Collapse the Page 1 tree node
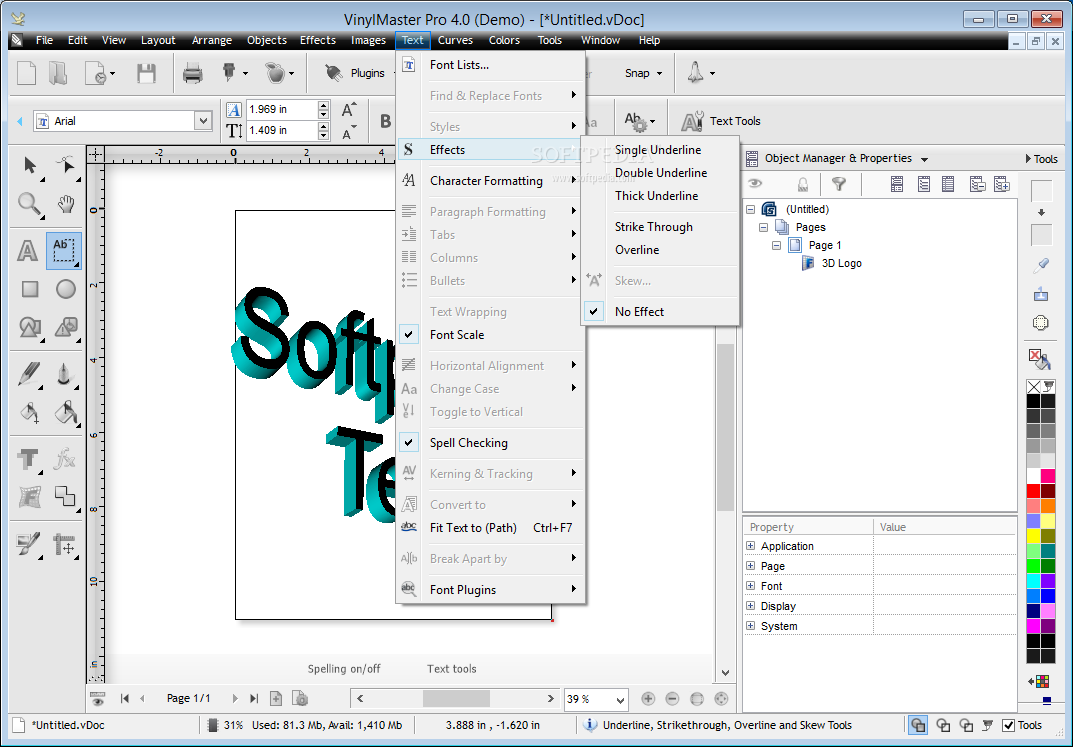The image size is (1073, 747). tap(777, 245)
